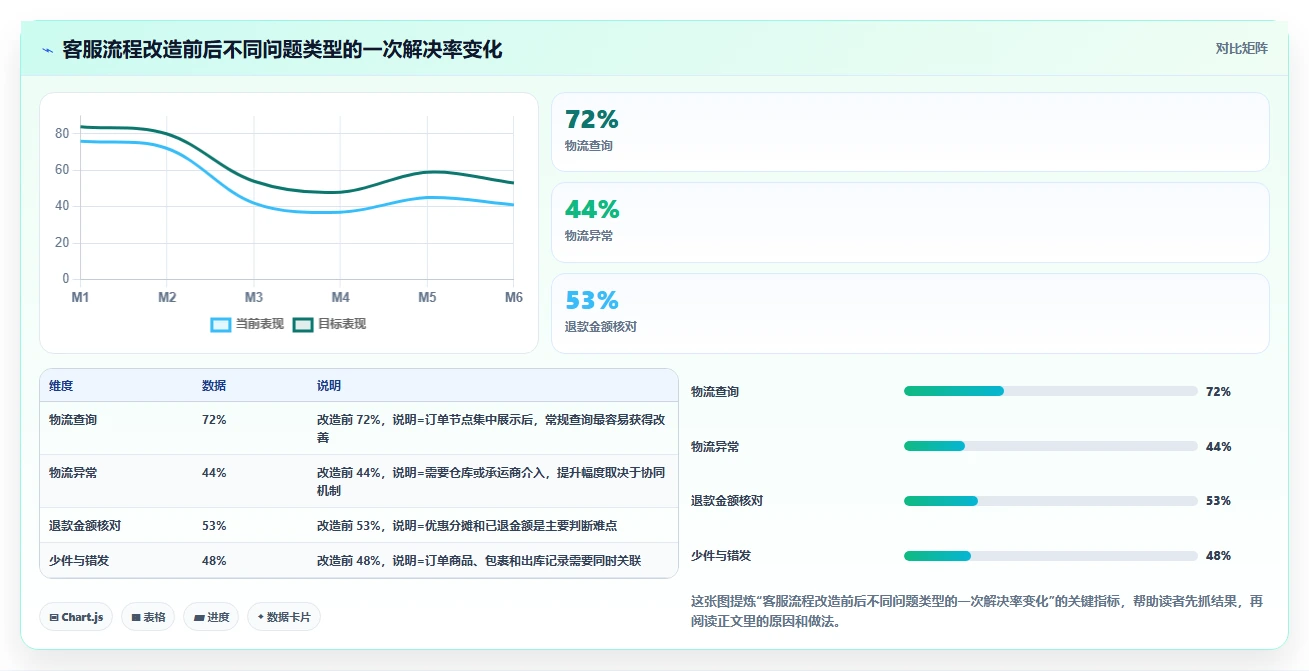
Task: Open the 53% 退款金额核对 stat card
Action: tap(910, 313)
